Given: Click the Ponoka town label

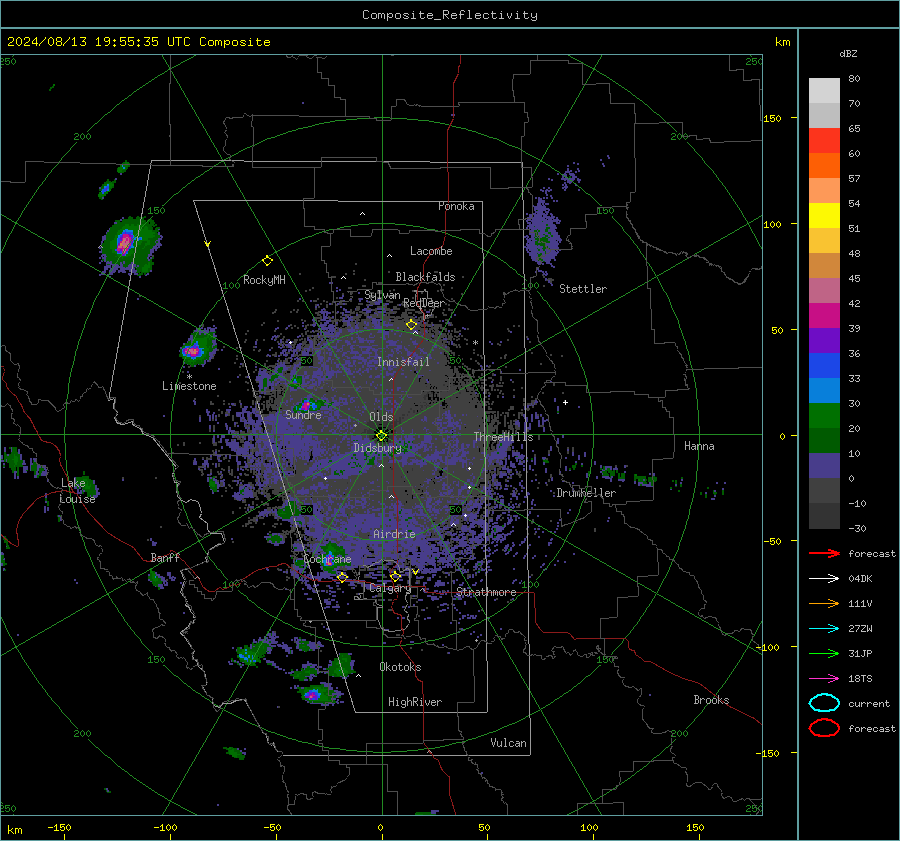Looking at the screenshot, I should point(456,206).
